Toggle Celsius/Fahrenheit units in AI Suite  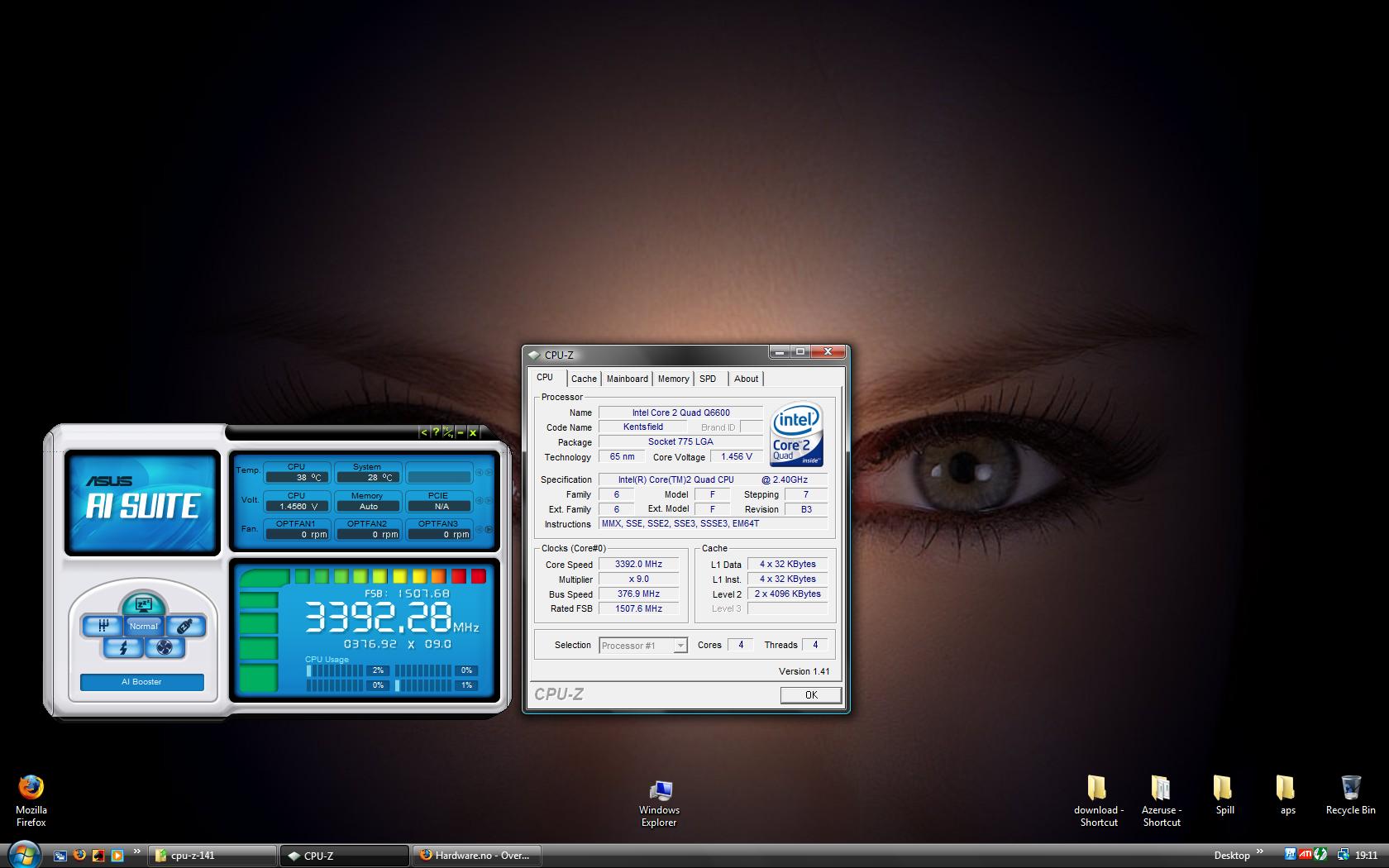click(447, 432)
